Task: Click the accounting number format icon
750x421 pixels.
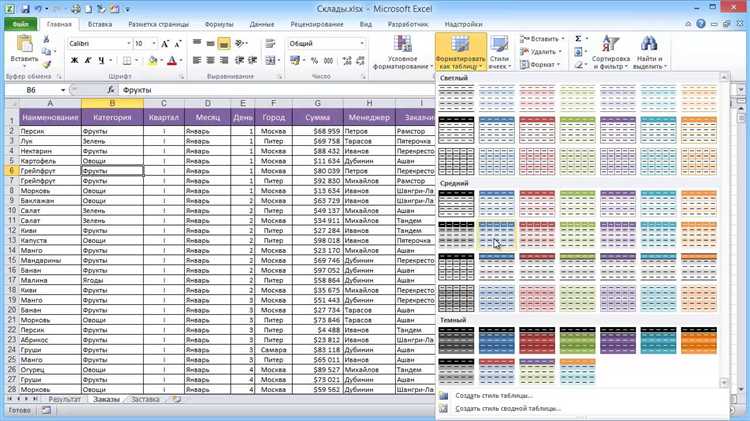Action: [295, 60]
